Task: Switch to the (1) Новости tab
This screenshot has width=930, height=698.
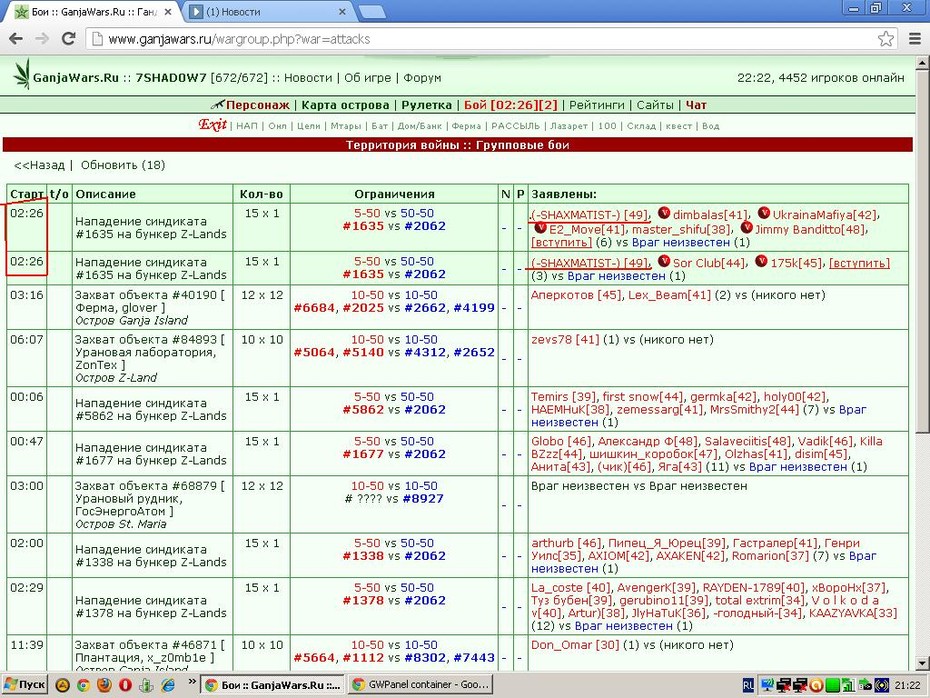Action: click(x=268, y=12)
